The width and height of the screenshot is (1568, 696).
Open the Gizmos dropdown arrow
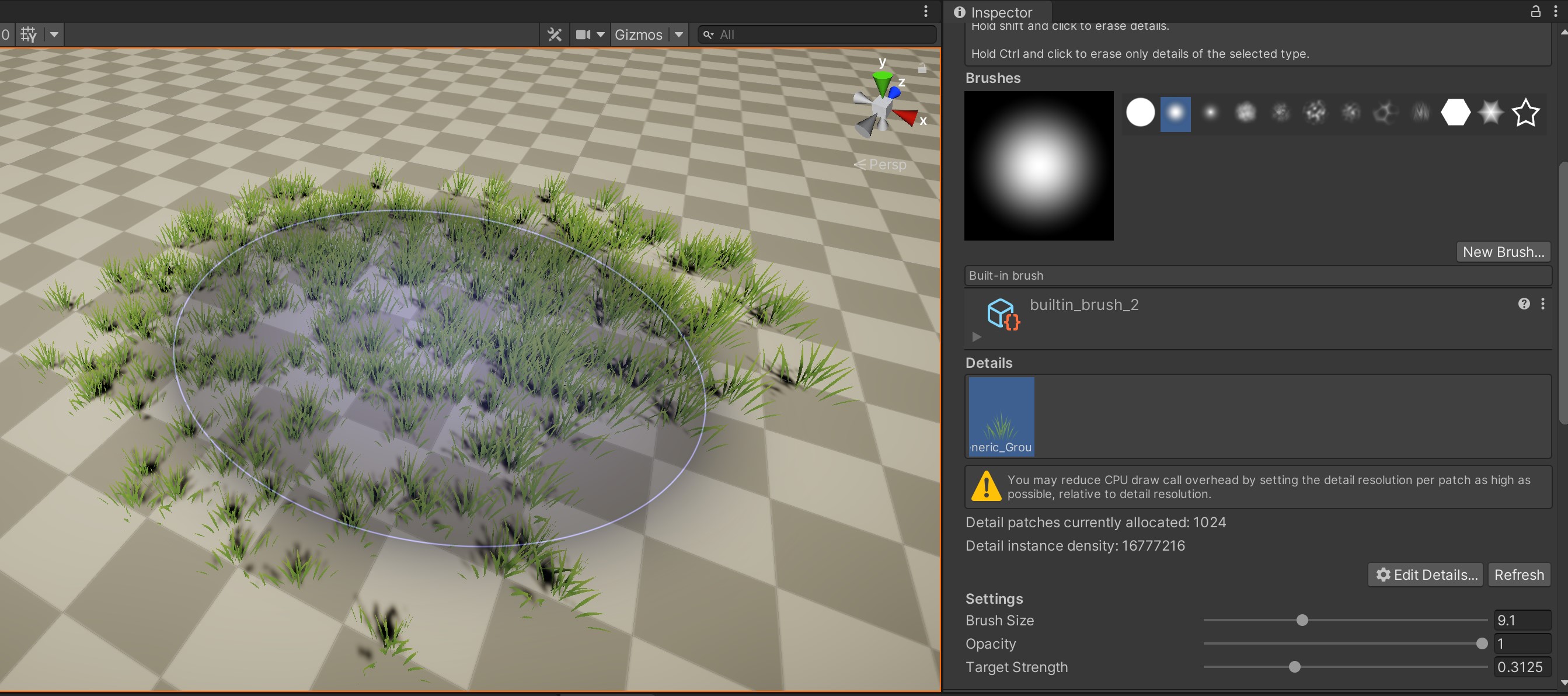point(679,34)
